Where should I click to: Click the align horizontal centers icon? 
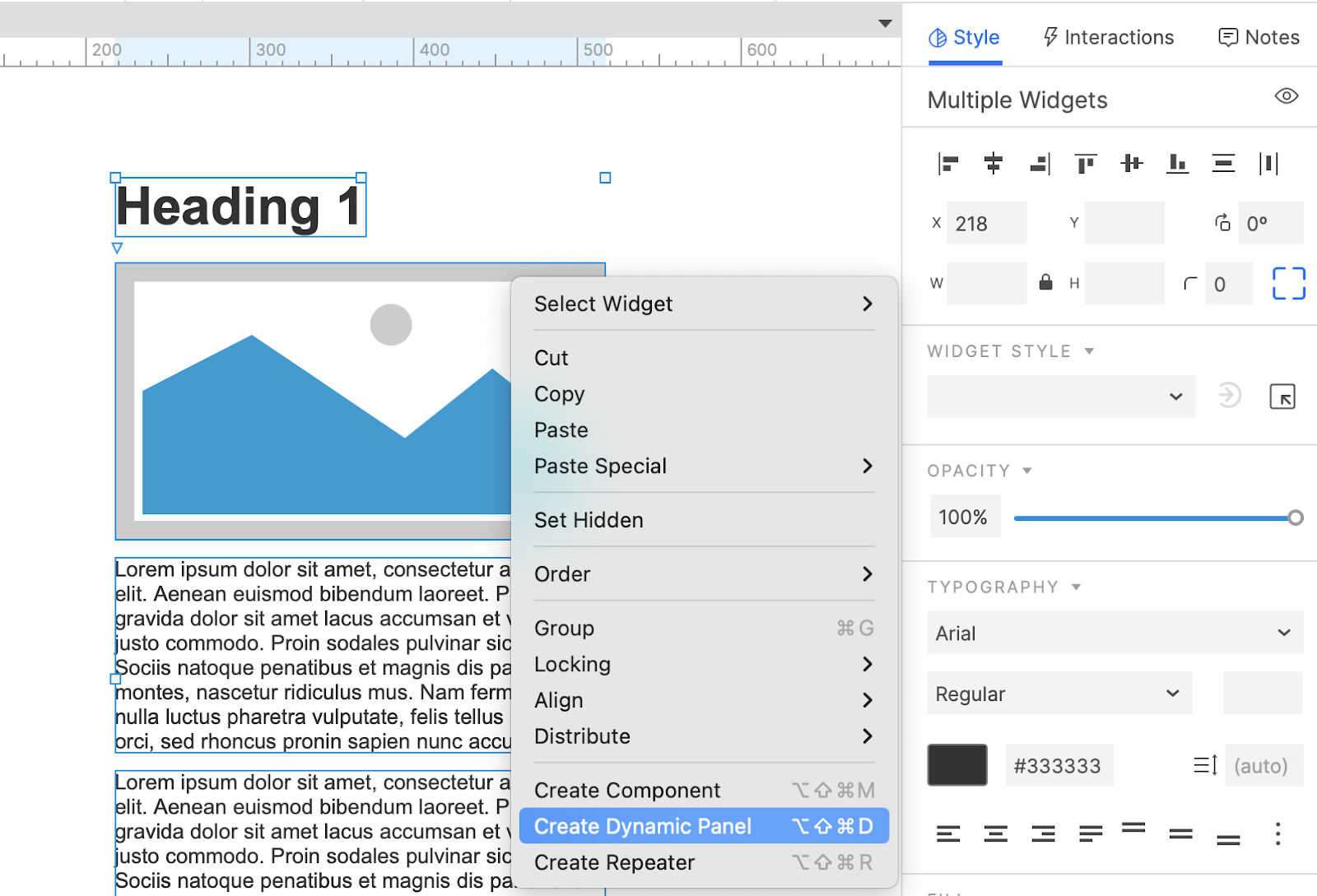994,164
